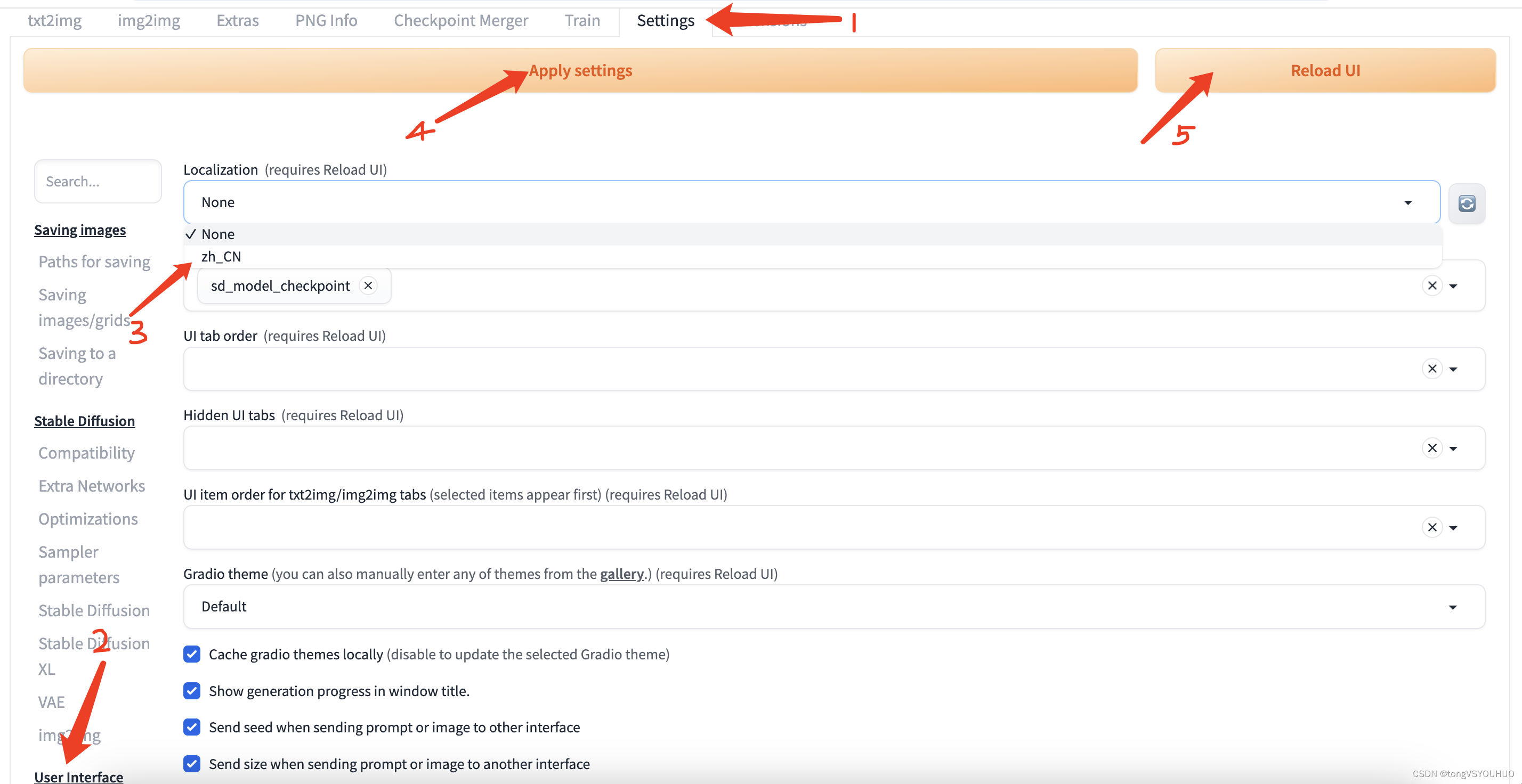
Task: Open the themes gallery link
Action: click(x=621, y=574)
